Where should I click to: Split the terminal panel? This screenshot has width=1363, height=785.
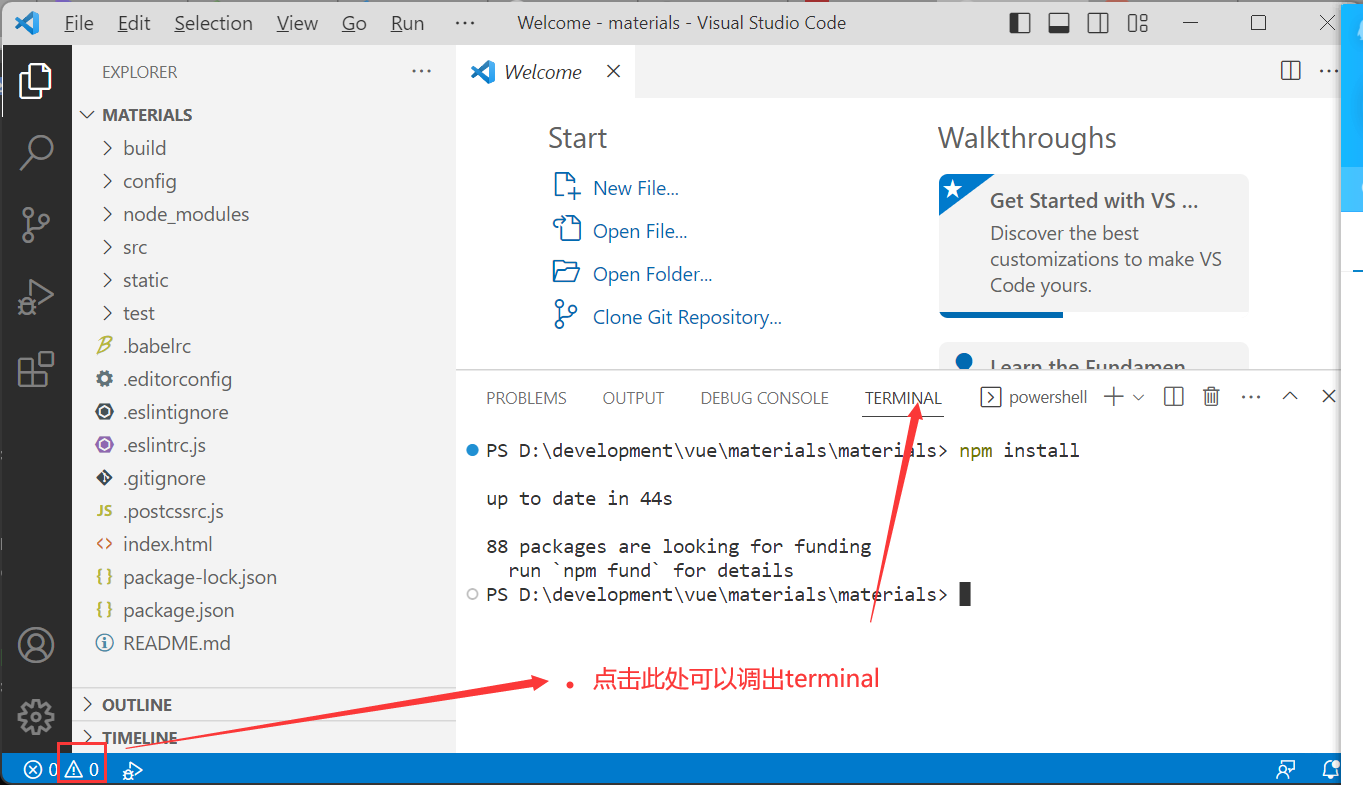pos(1174,397)
